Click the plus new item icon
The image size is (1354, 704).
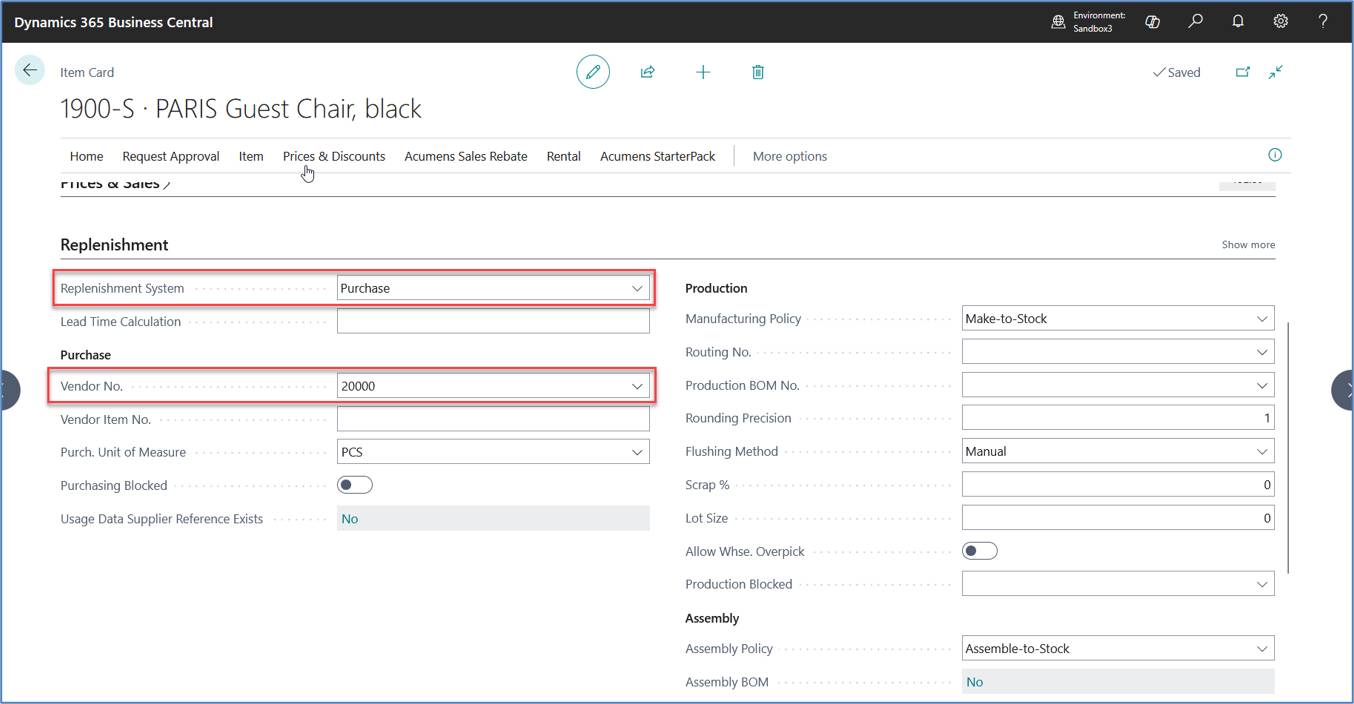point(703,72)
